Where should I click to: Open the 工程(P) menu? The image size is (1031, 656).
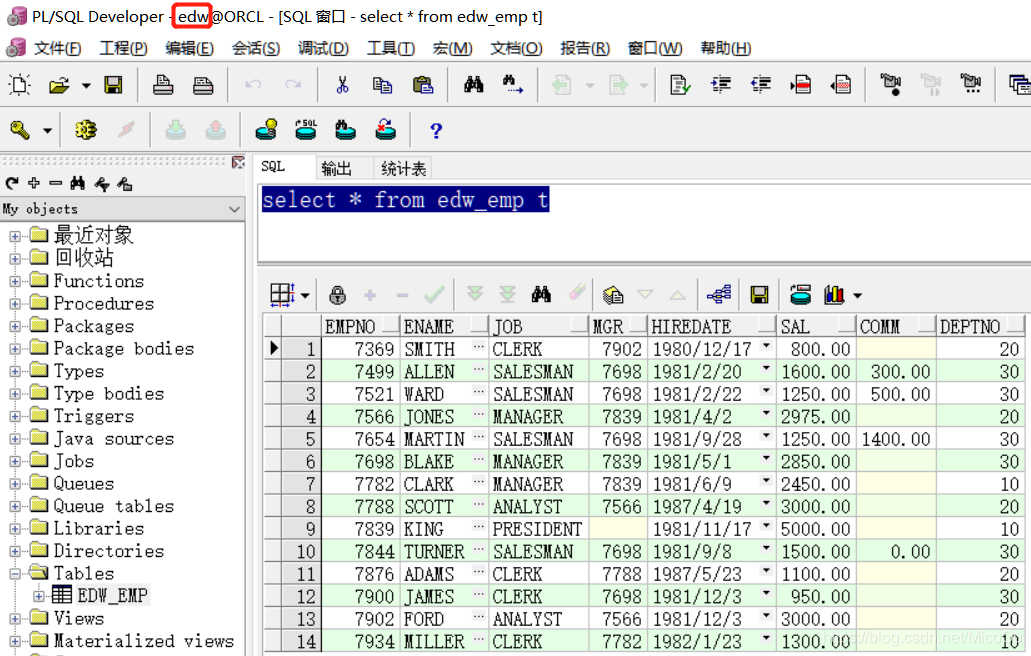click(x=123, y=49)
